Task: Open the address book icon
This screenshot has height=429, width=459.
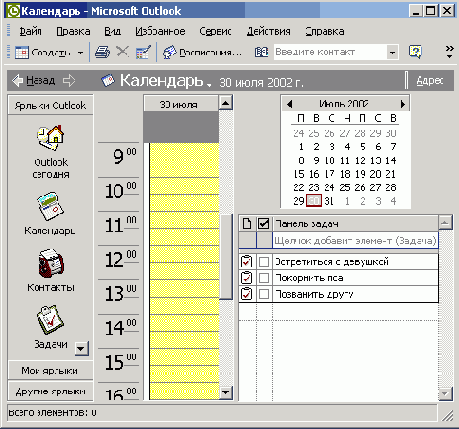Action: click(x=261, y=52)
